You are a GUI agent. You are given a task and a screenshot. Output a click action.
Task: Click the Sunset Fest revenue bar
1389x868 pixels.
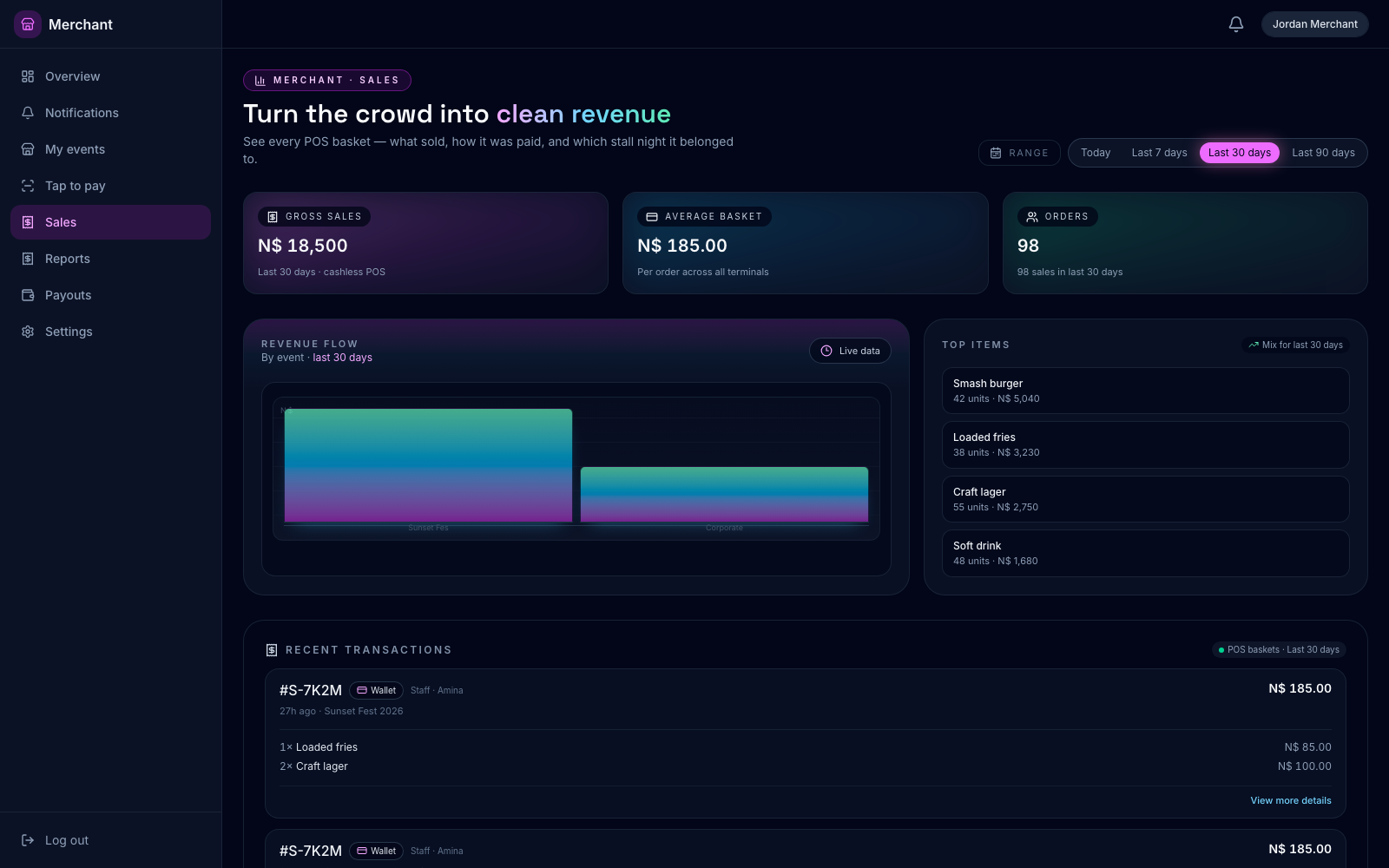[428, 466]
